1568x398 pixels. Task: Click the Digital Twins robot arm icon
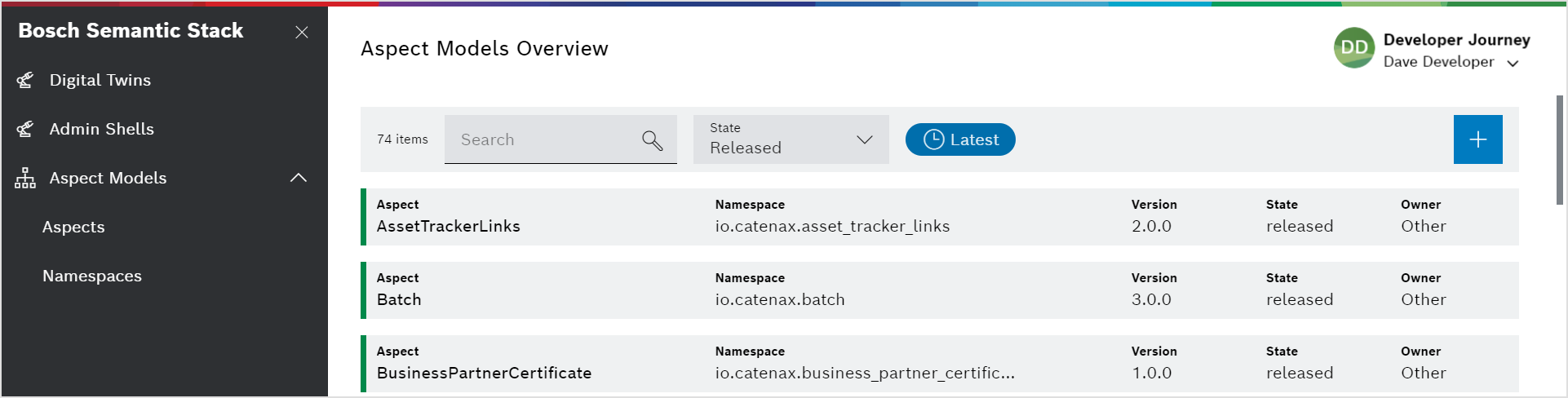point(25,80)
